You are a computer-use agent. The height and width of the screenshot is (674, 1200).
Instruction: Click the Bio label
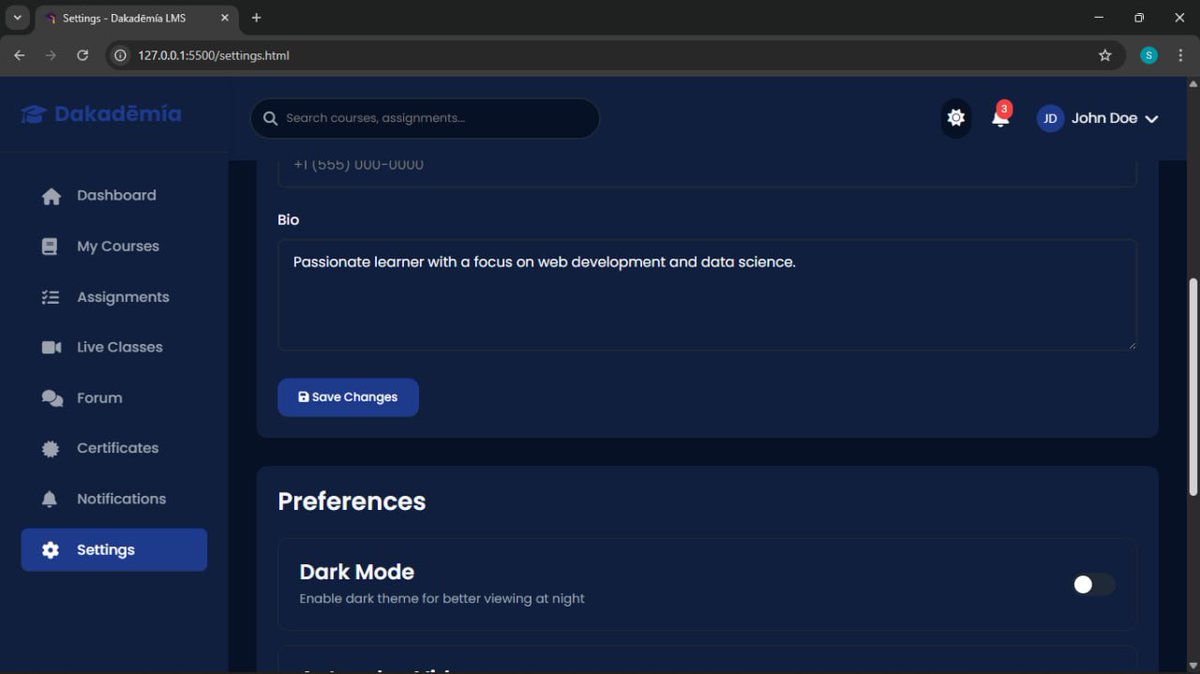(x=288, y=220)
